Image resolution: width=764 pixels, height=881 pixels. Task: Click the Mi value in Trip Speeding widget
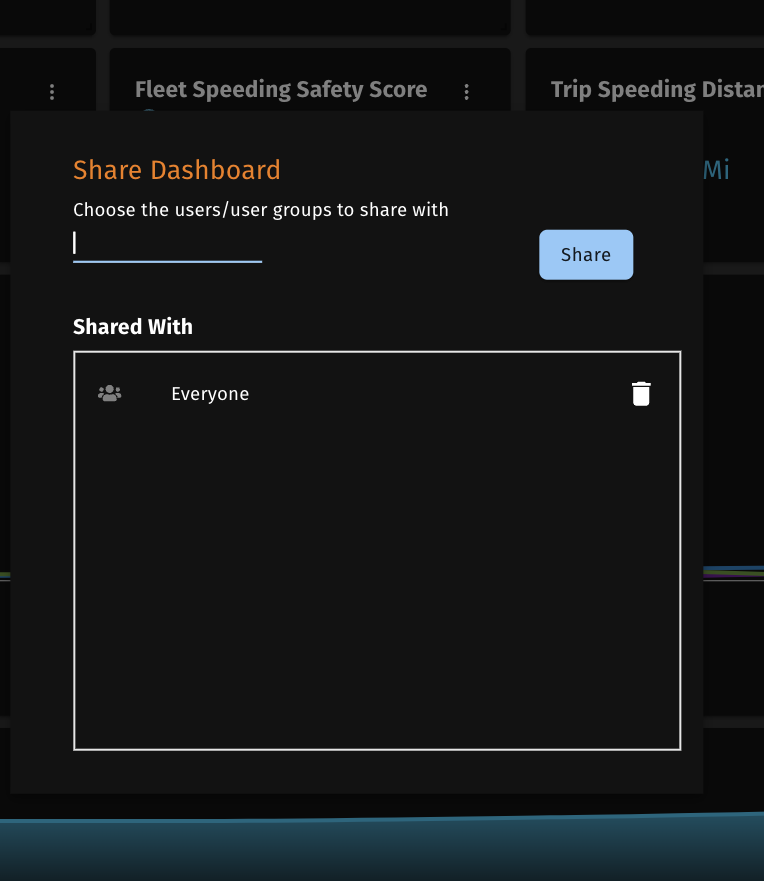pos(716,170)
